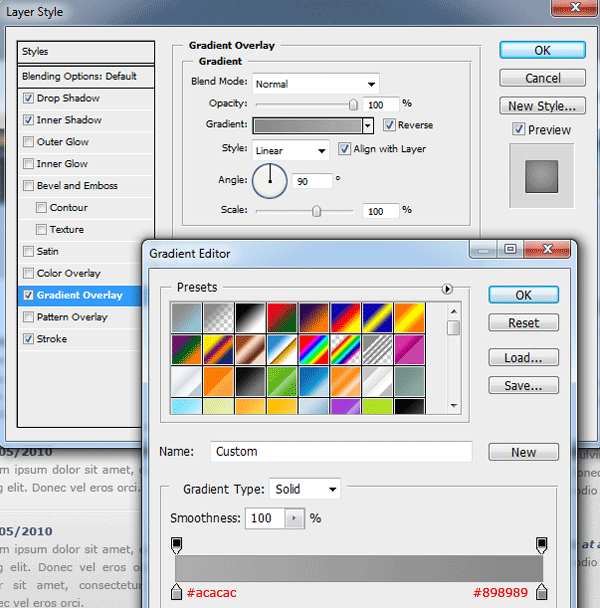Select the top-right opacity stop

[x=541, y=545]
